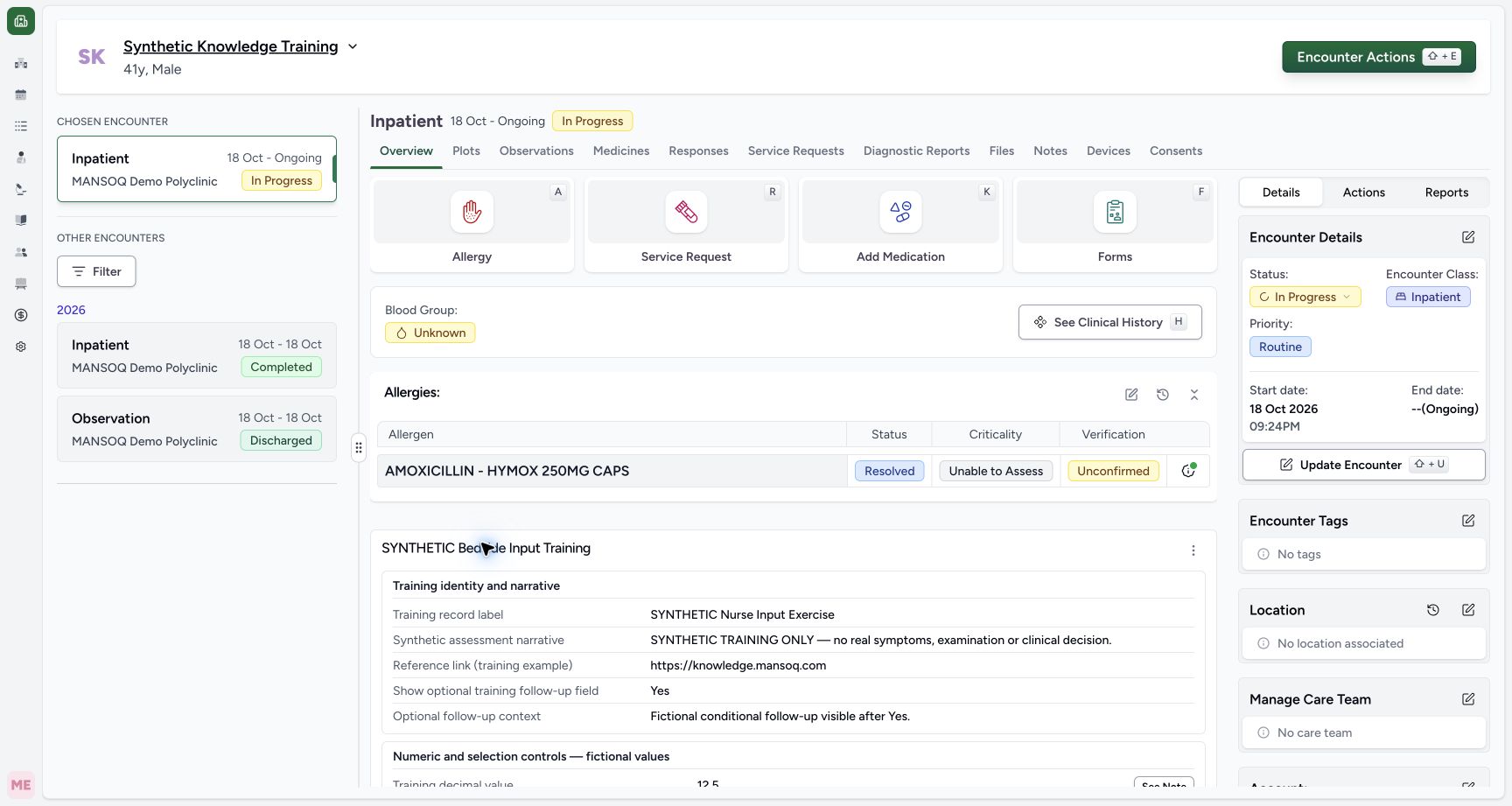Viewport: 1512px width, 806px height.
Task: Click the https://knowledge.mansoq.com reference value
Action: 738,665
